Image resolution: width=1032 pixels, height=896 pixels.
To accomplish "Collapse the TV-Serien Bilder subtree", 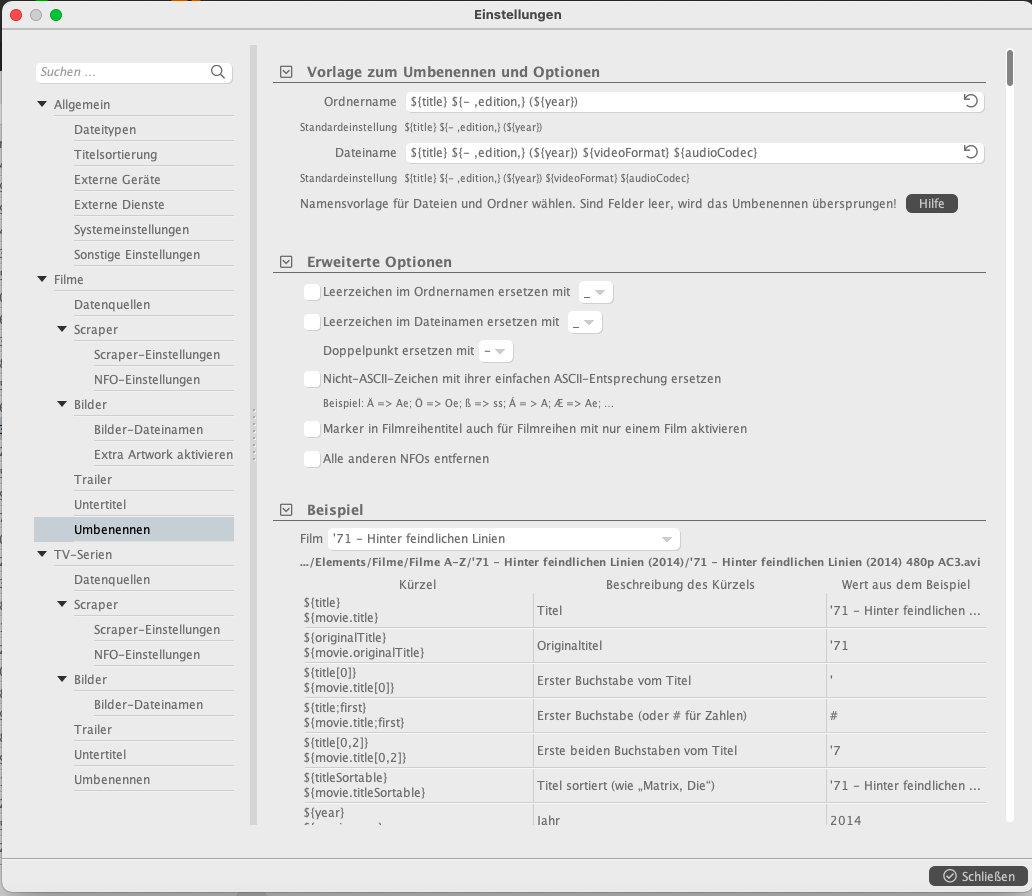I will (62, 679).
